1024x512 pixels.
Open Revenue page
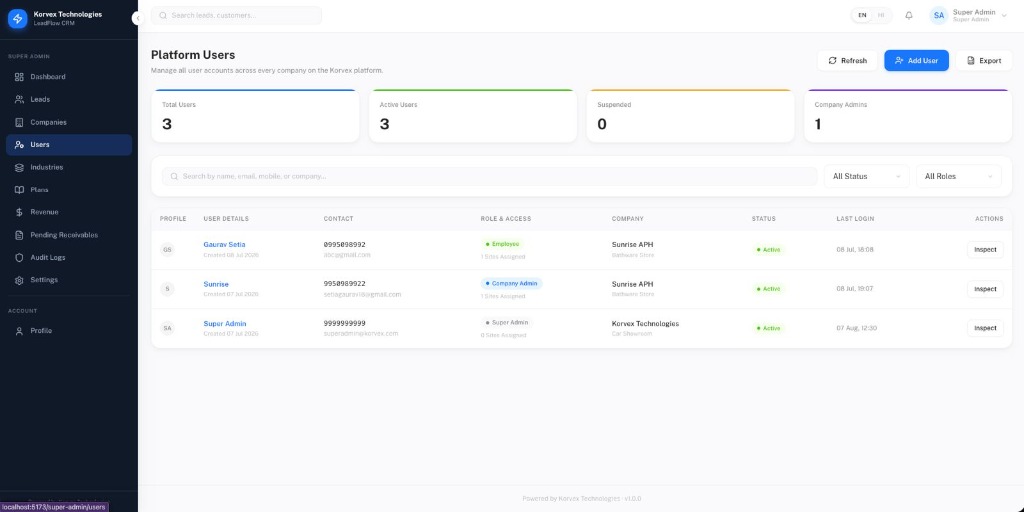coord(69,212)
